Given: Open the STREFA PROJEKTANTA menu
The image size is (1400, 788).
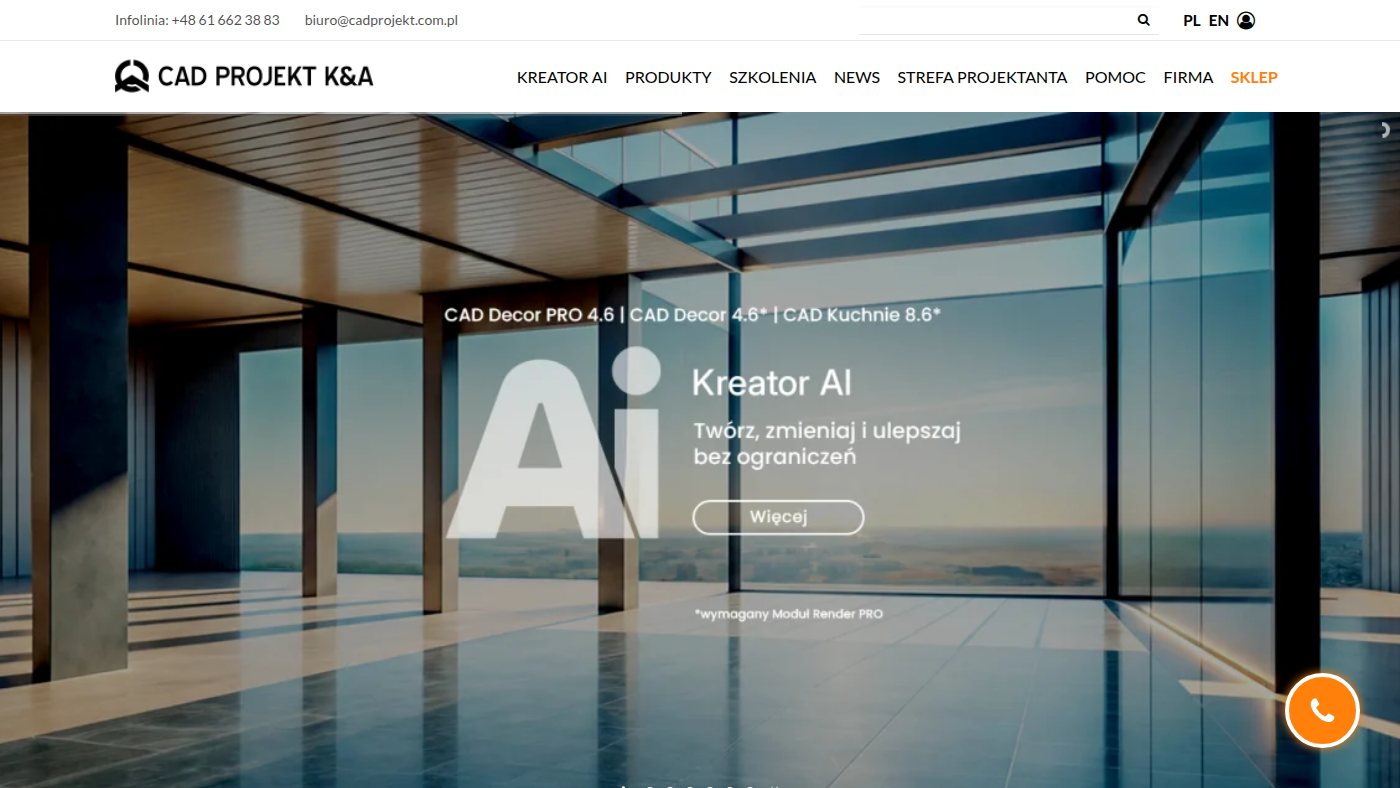Looking at the screenshot, I should coord(982,77).
